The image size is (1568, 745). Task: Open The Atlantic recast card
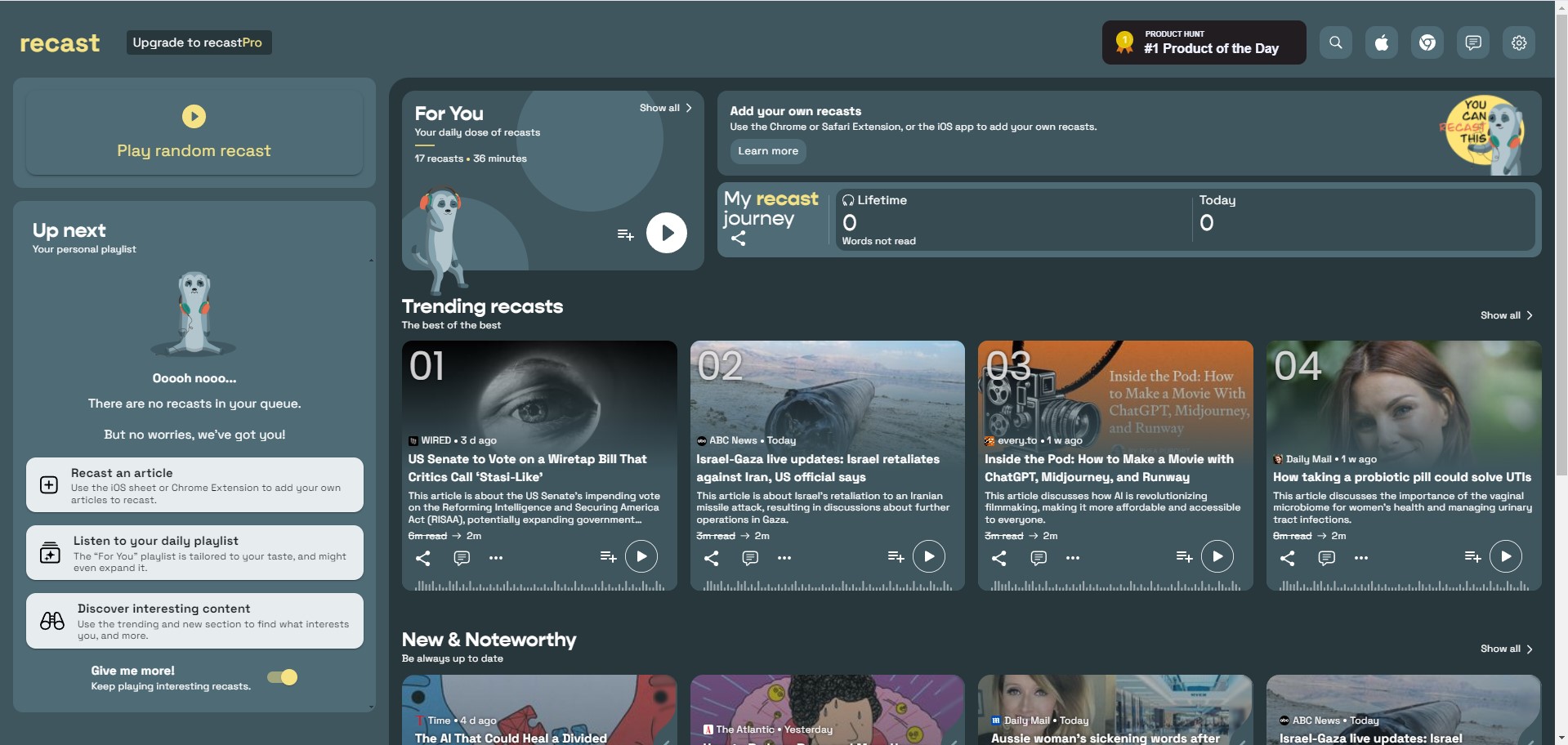(828, 710)
